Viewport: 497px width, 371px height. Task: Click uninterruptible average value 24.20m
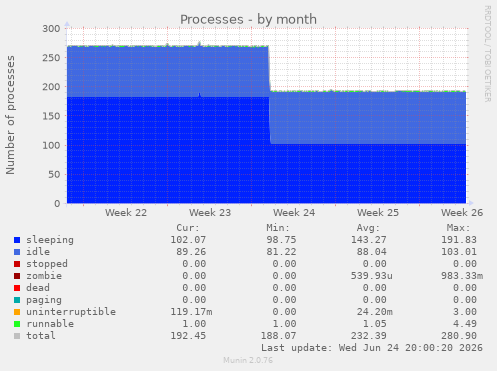374,312
